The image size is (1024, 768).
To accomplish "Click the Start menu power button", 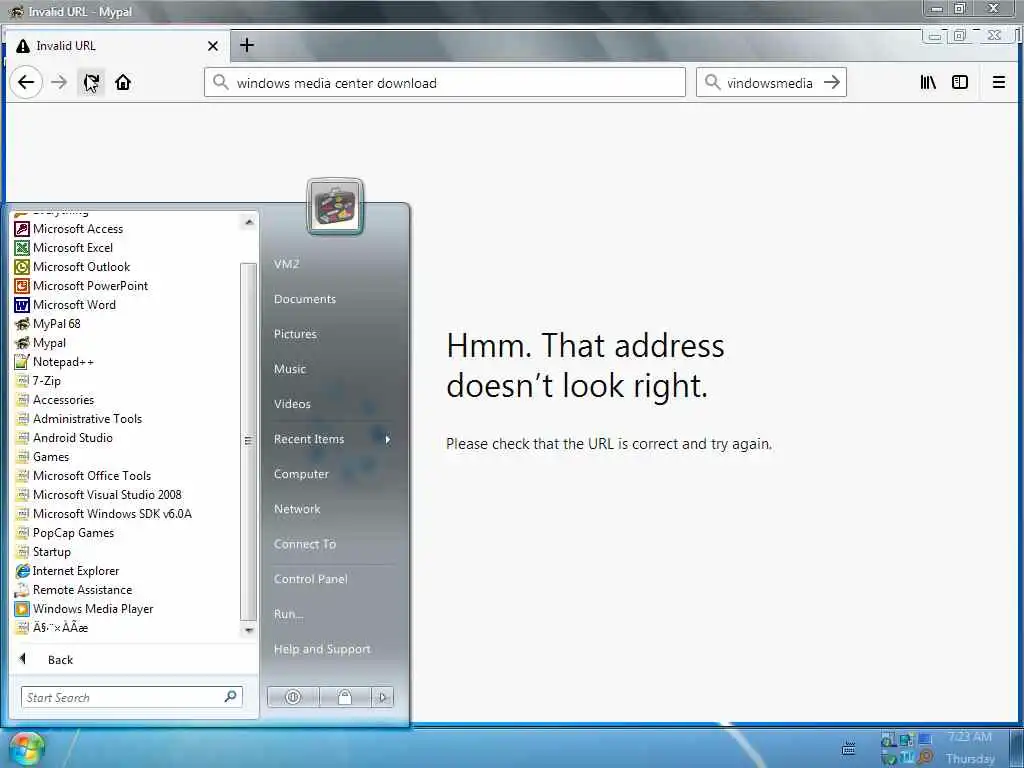I will click(x=293, y=697).
